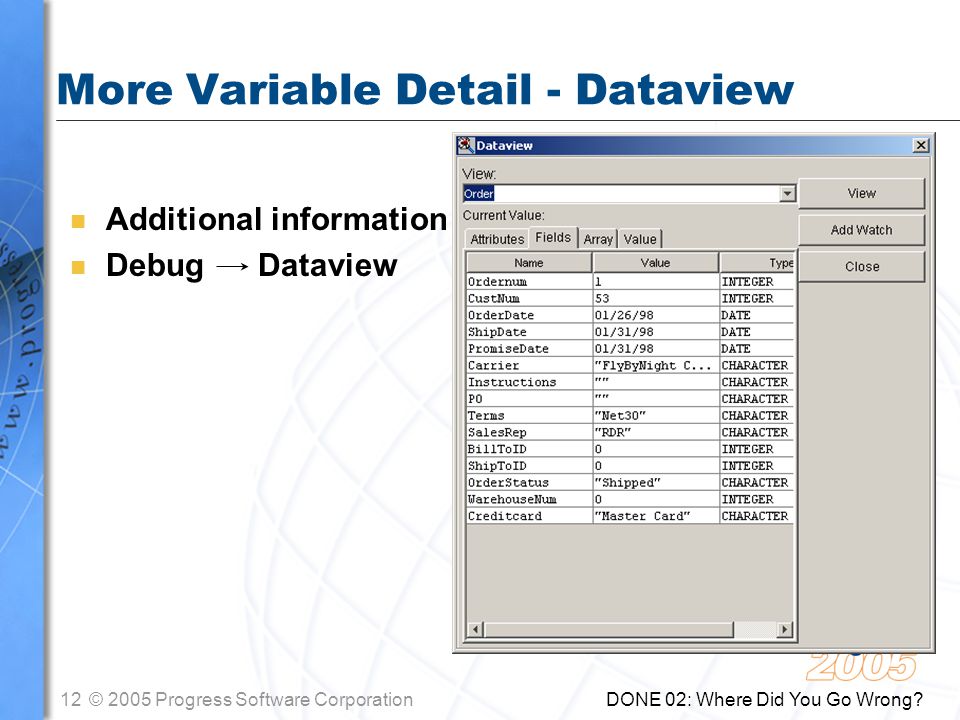Select the Instructions field name
Screen dimensions: 960x720
coord(512,382)
